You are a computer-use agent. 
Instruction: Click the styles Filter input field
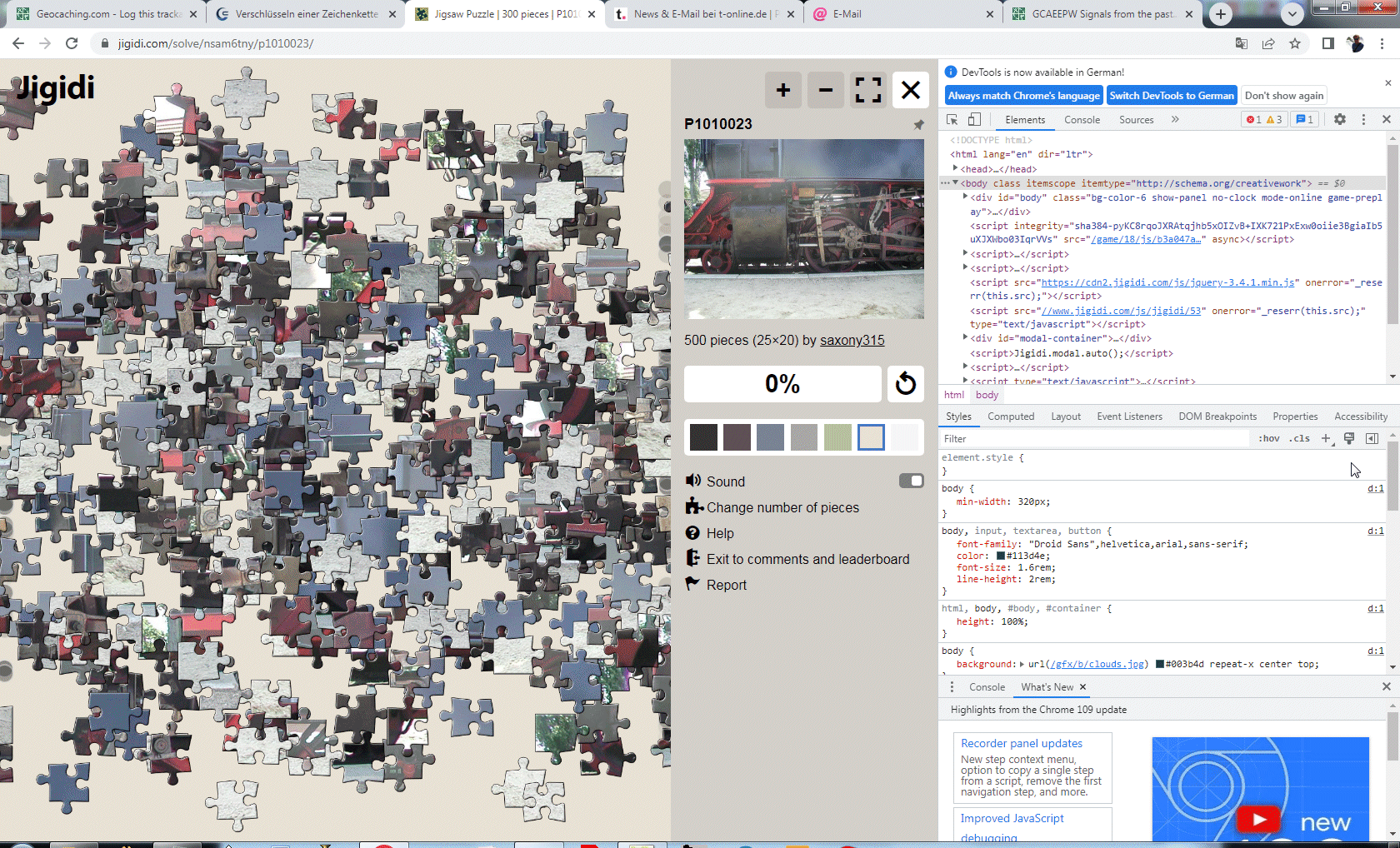(1094, 439)
